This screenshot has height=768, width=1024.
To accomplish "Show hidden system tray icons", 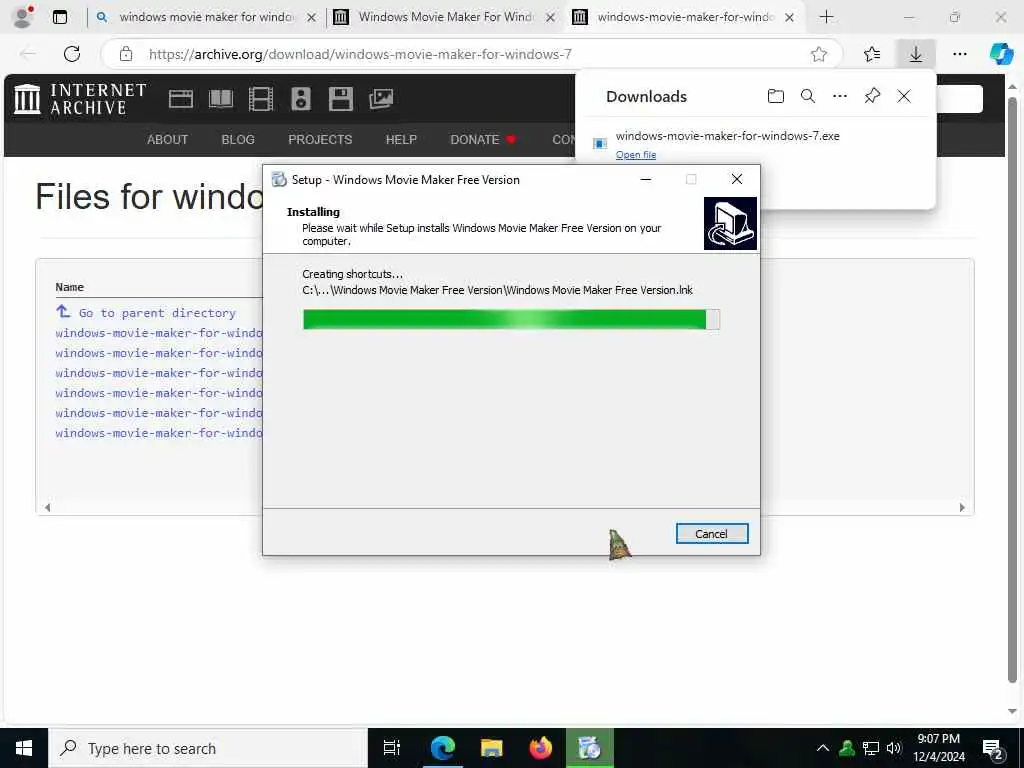I will click(x=823, y=748).
